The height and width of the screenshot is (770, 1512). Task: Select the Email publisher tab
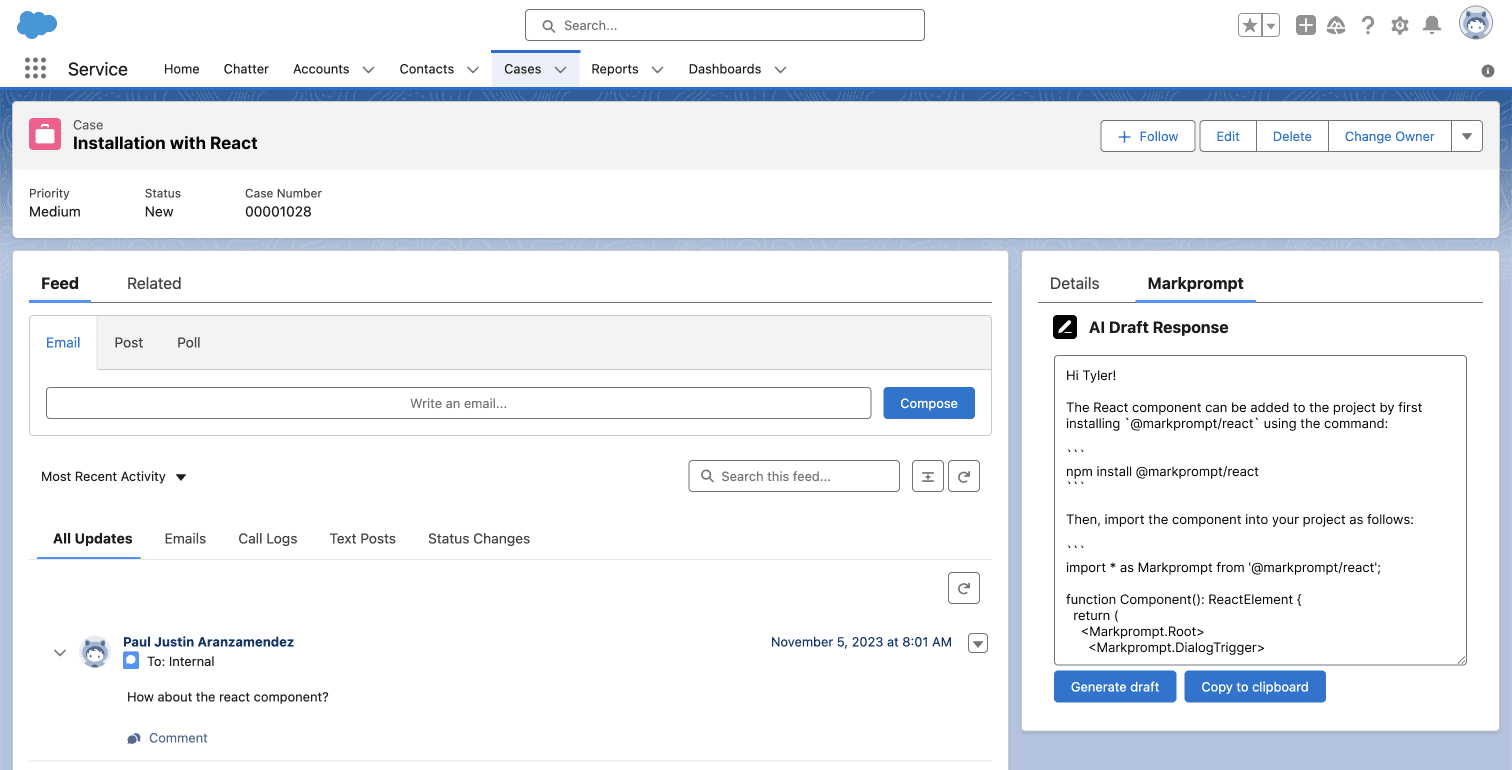pyautogui.click(x=63, y=343)
